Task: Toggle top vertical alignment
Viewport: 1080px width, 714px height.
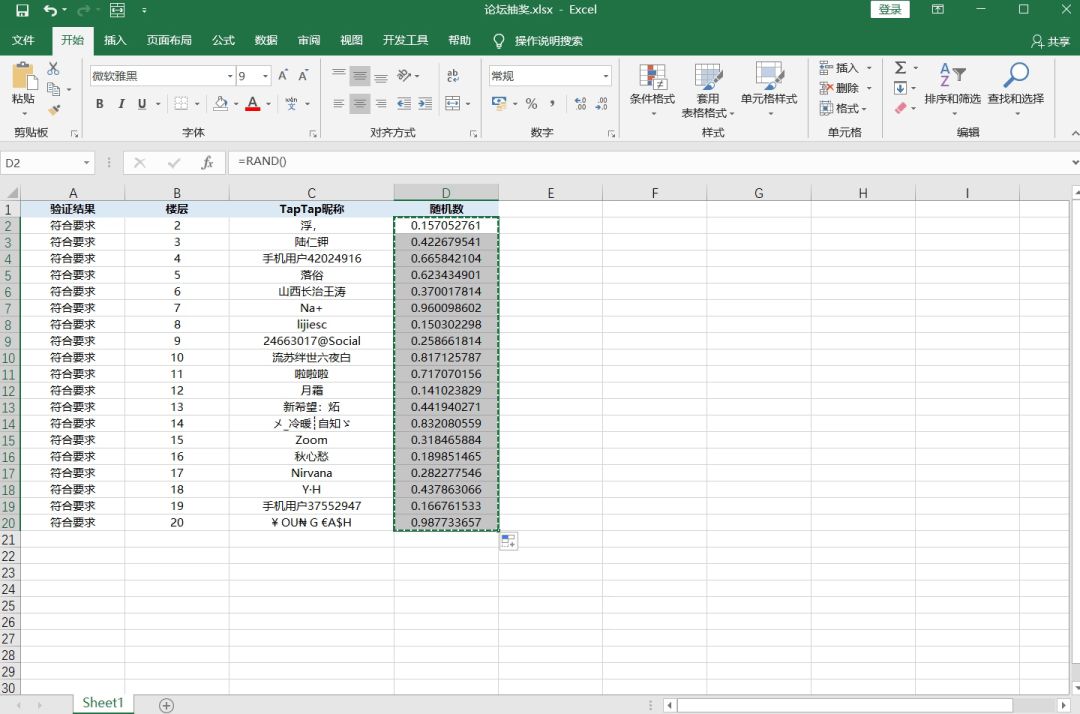Action: coord(339,75)
